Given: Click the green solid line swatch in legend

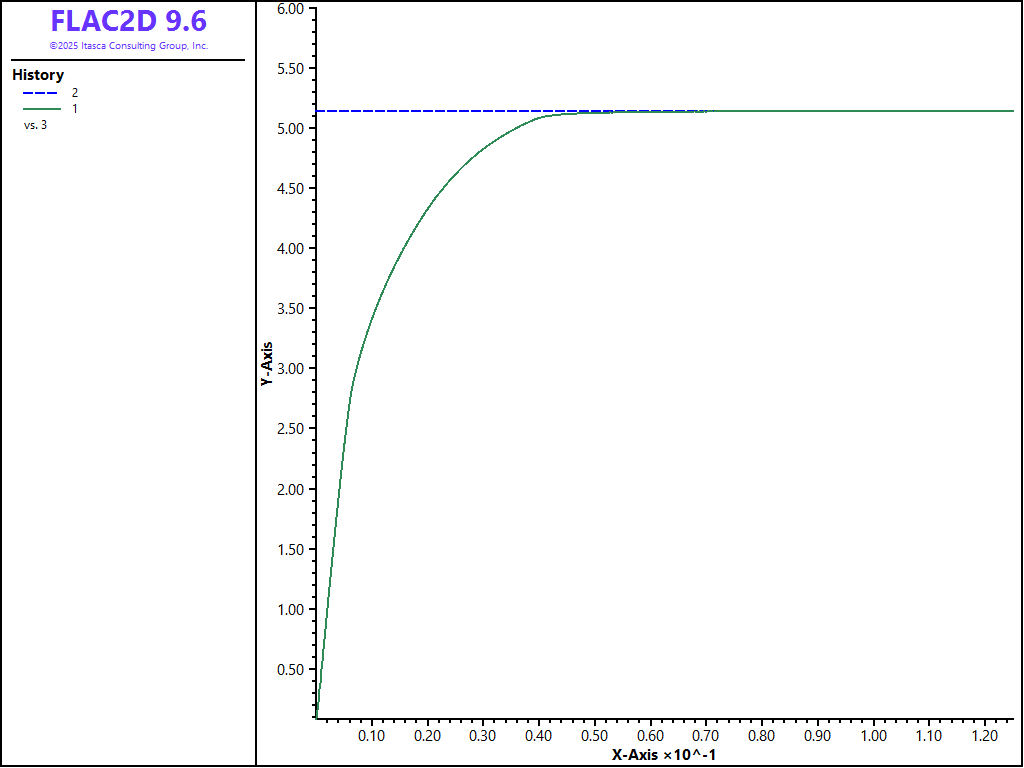Looking at the screenshot, I should [x=41, y=108].
